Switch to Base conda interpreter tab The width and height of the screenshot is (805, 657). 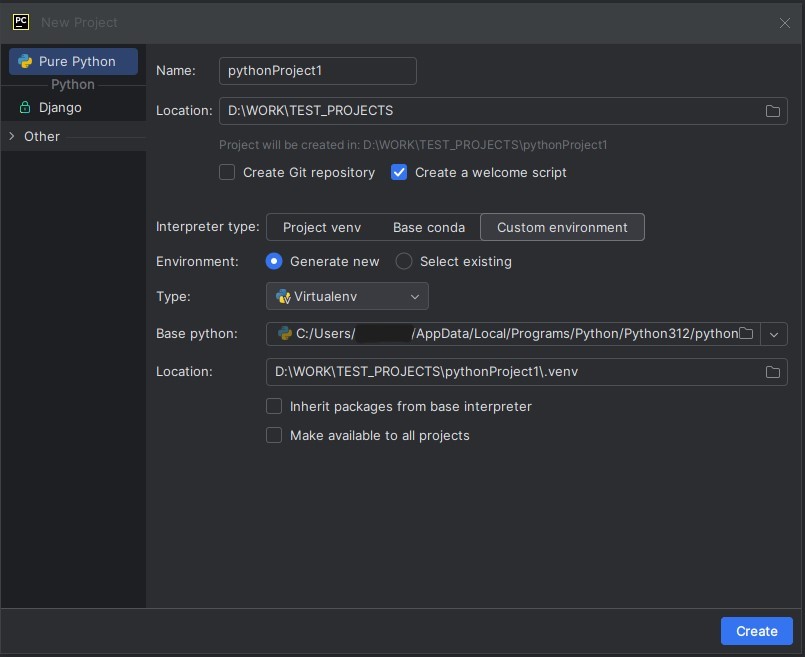(x=428, y=227)
